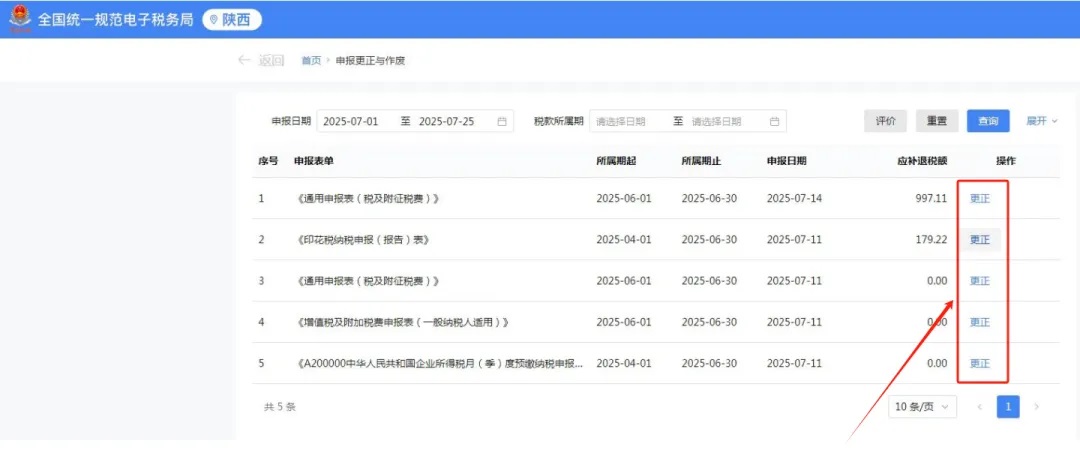Open the 10 条/页 page size dropdown
Screen dimensions: 1080x471
(x=922, y=407)
